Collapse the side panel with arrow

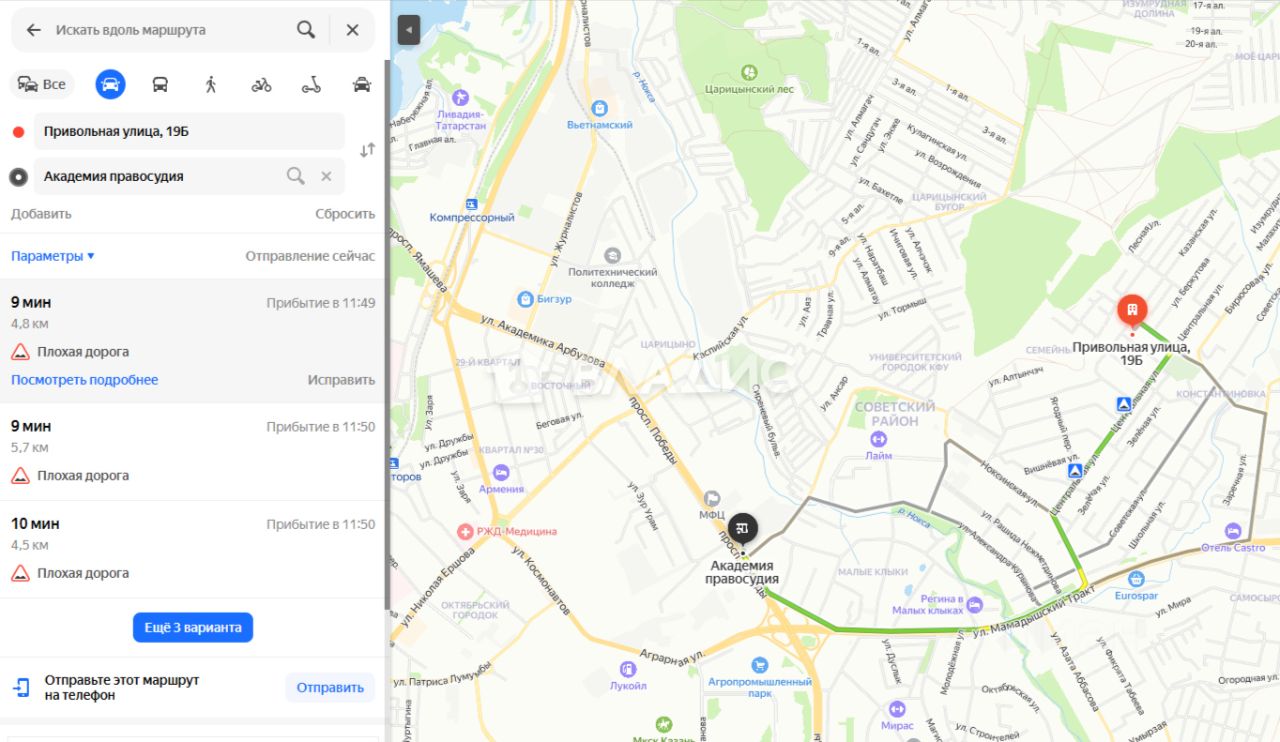(x=408, y=30)
